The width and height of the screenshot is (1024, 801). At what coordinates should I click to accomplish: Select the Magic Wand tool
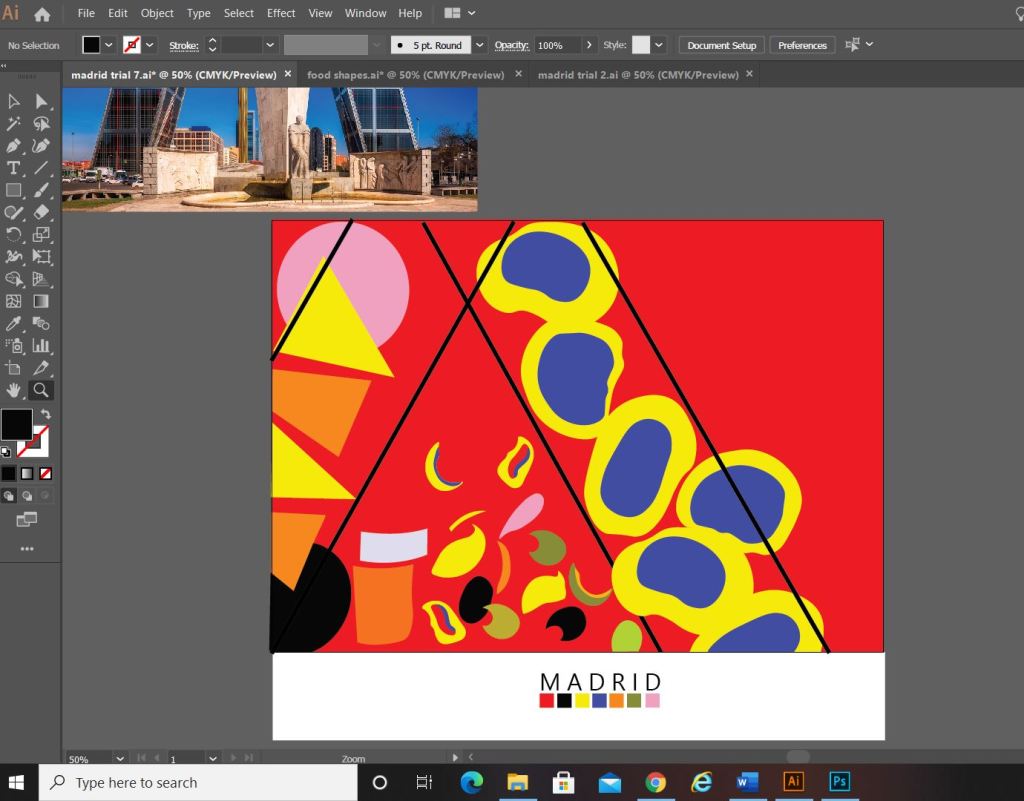tap(14, 124)
